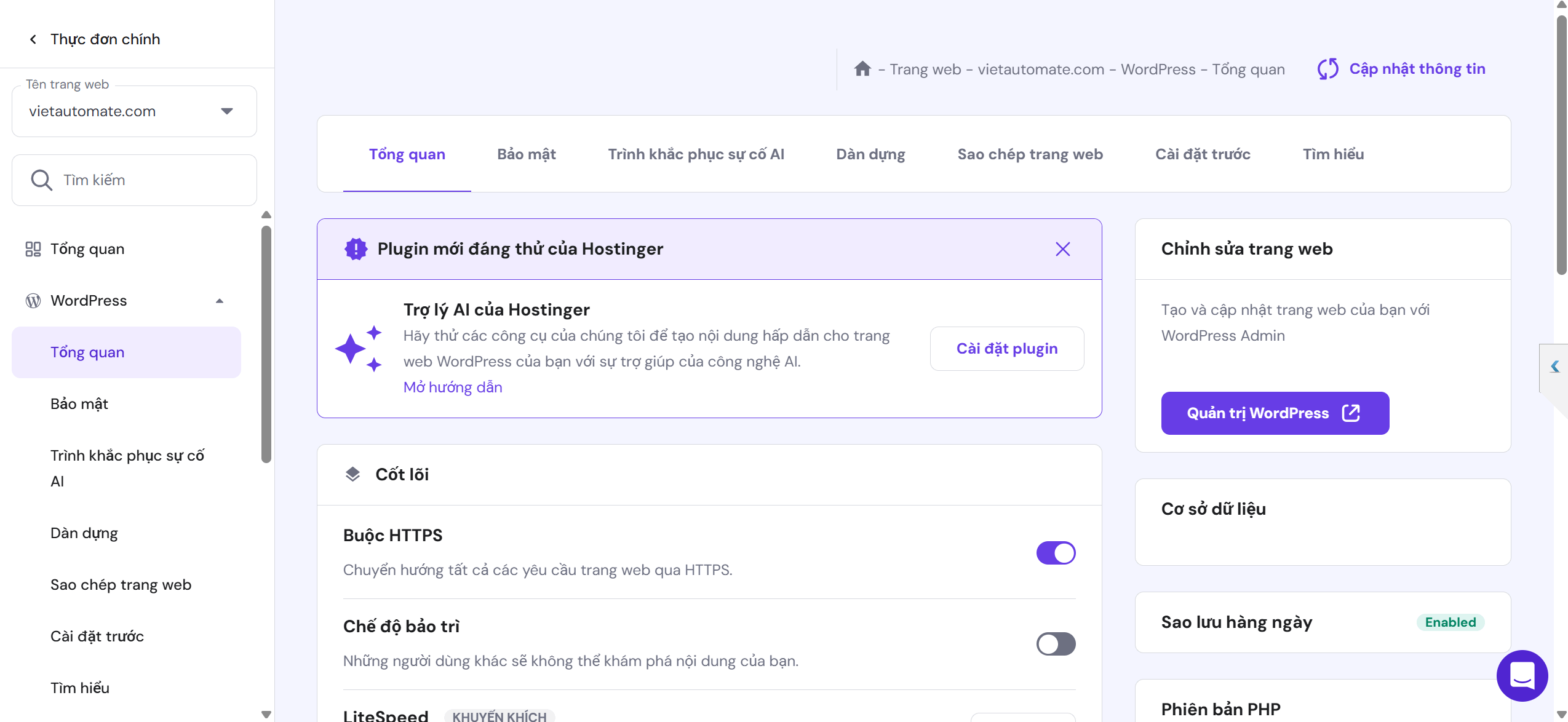Collapse the WordPress sidebar section
The height and width of the screenshot is (722, 1568).
(220, 301)
